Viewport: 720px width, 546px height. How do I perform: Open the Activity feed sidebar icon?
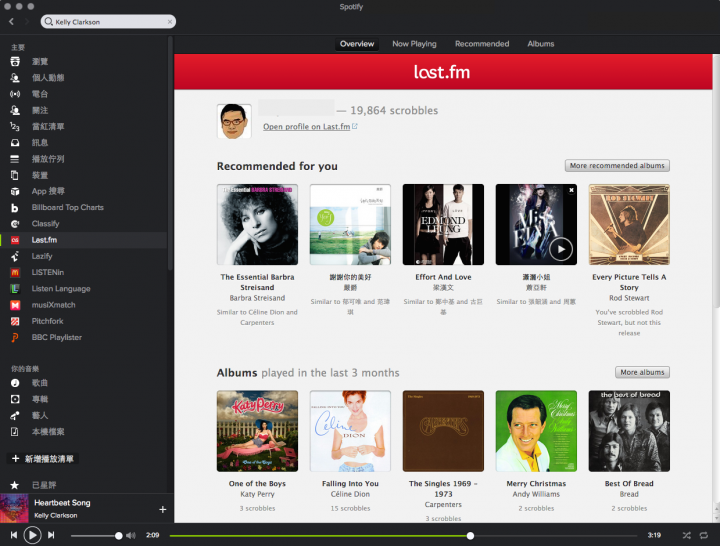[15, 78]
